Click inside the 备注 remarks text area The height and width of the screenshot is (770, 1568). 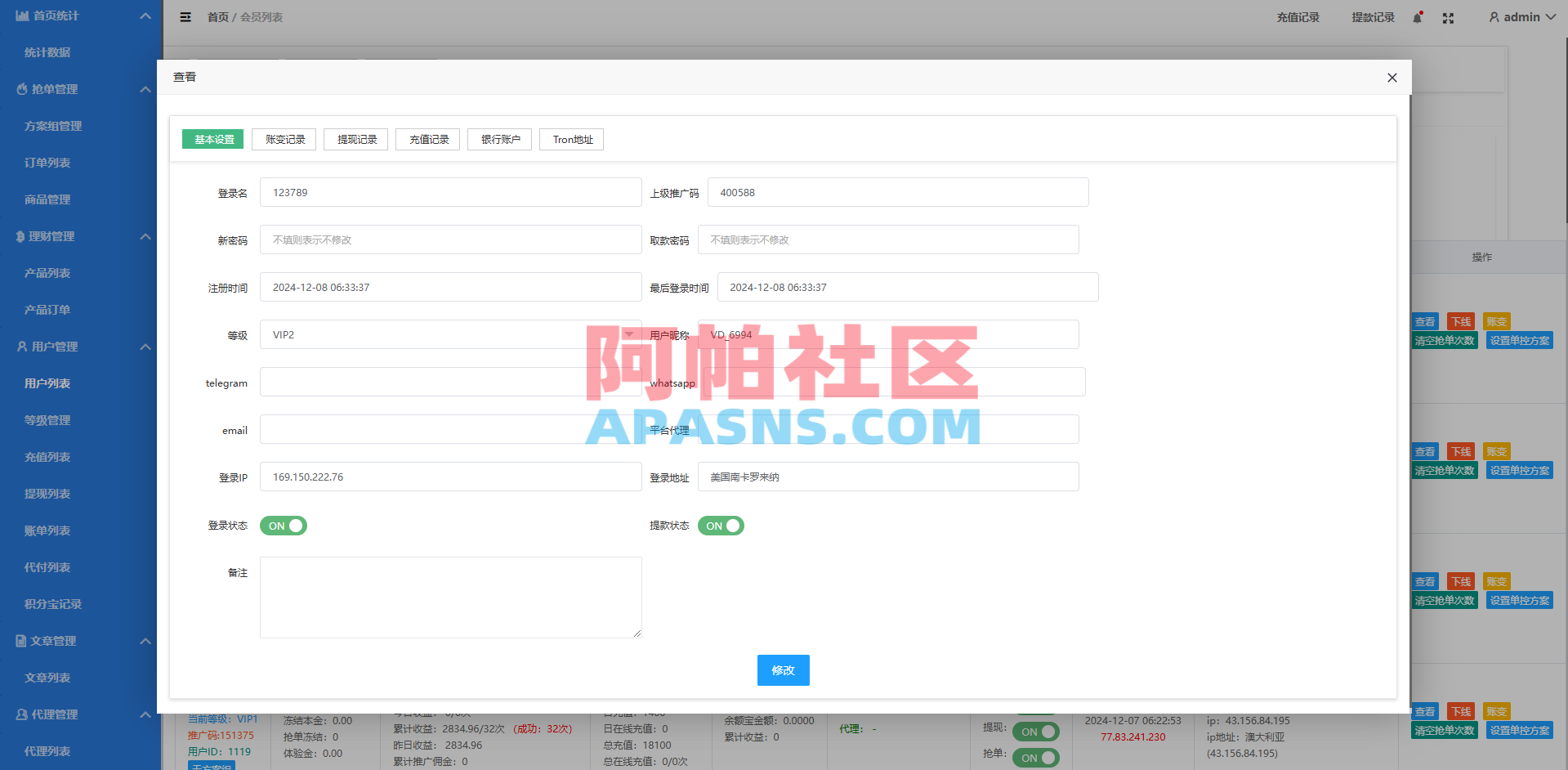click(450, 597)
